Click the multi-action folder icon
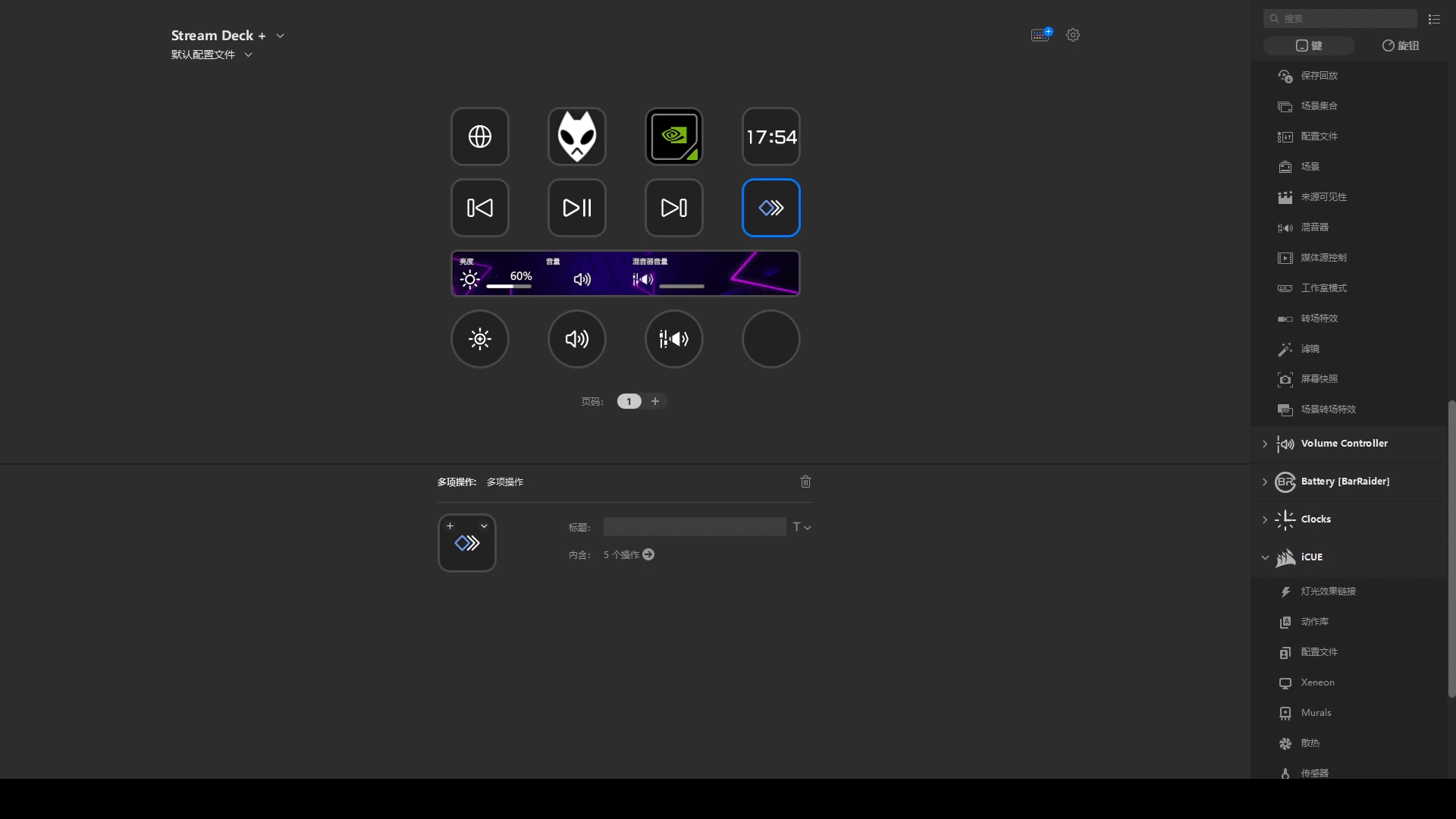Image resolution: width=1456 pixels, height=819 pixels. (466, 543)
